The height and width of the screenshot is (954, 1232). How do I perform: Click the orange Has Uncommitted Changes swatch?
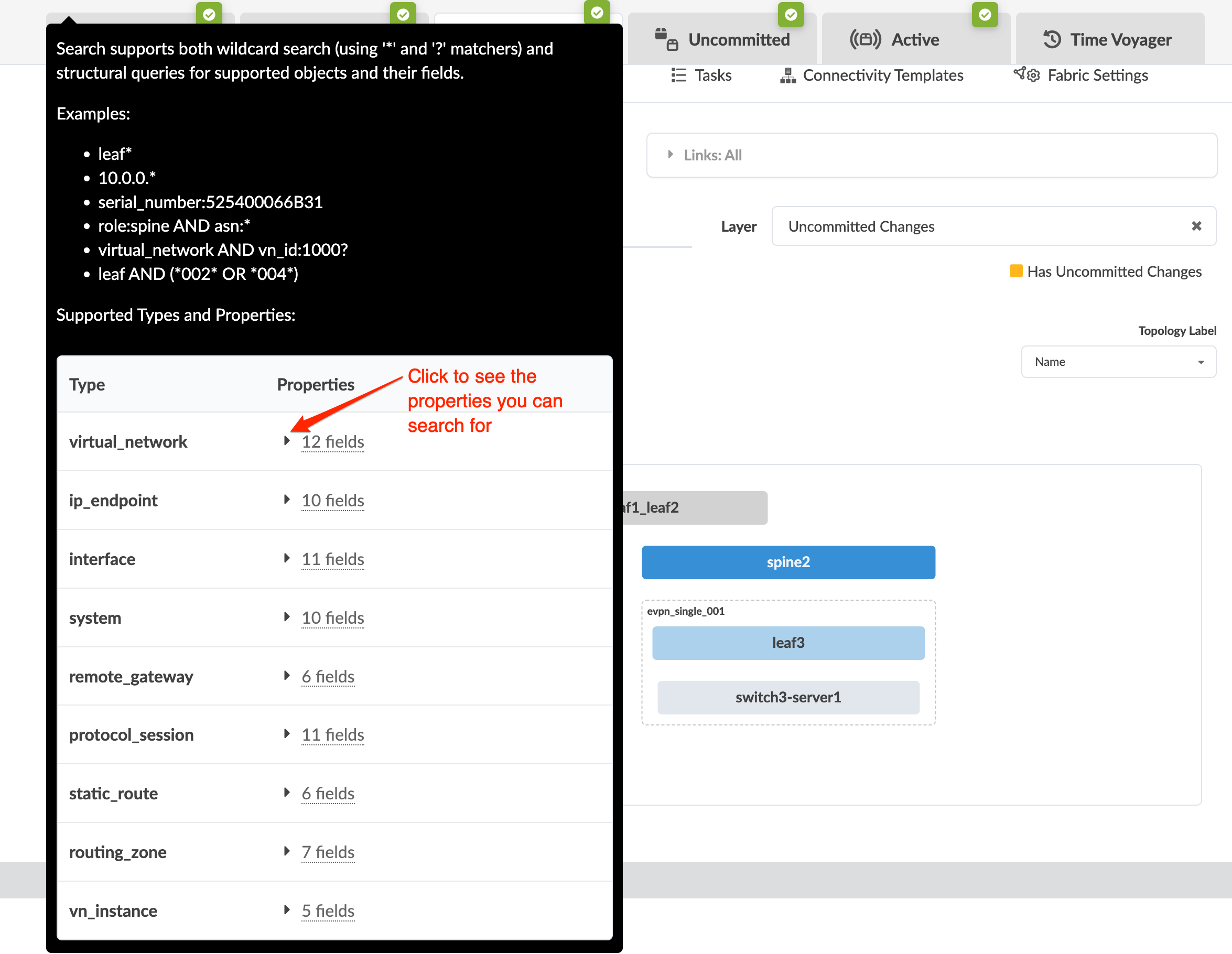[1015, 272]
